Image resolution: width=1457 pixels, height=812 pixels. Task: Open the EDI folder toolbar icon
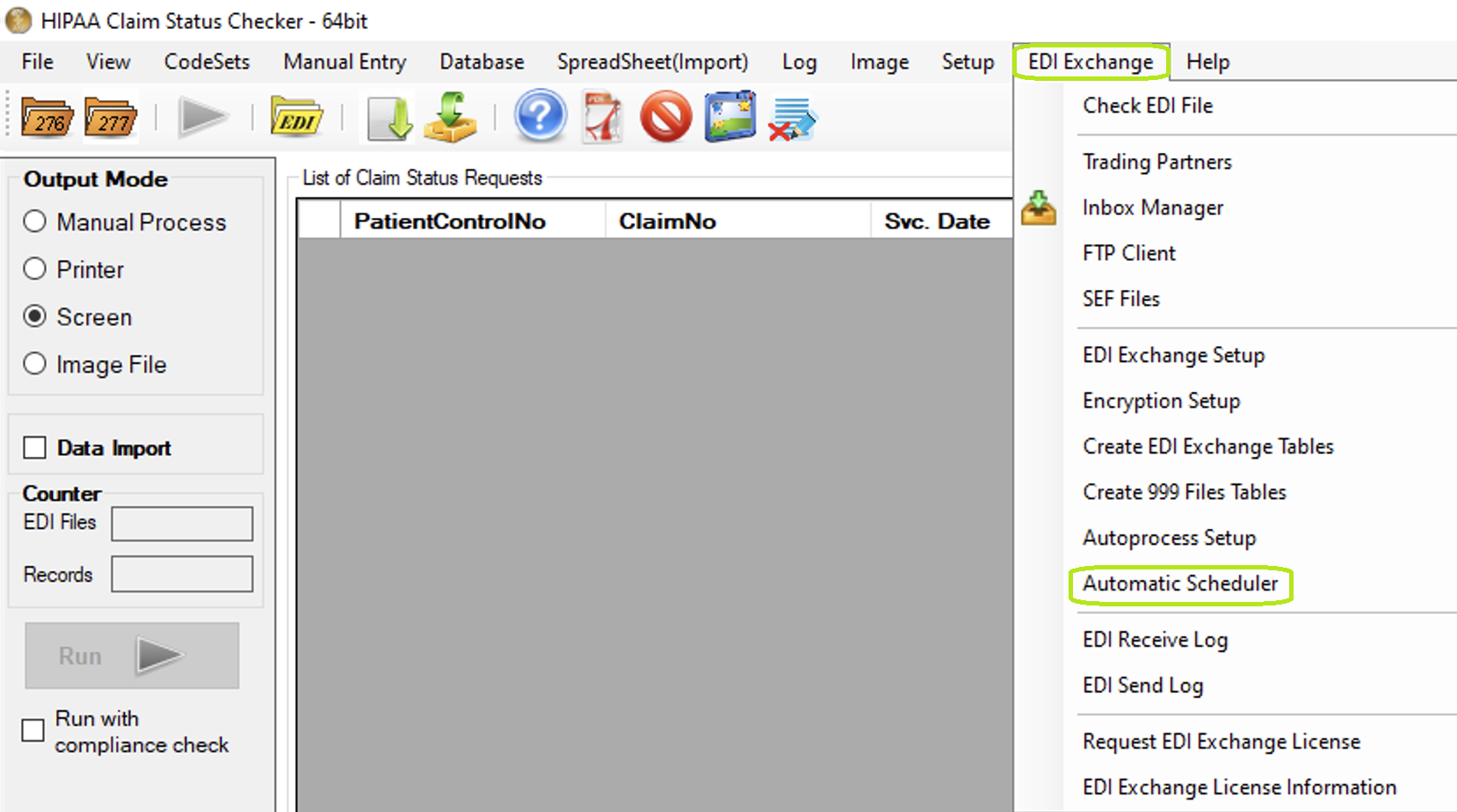pyautogui.click(x=297, y=117)
